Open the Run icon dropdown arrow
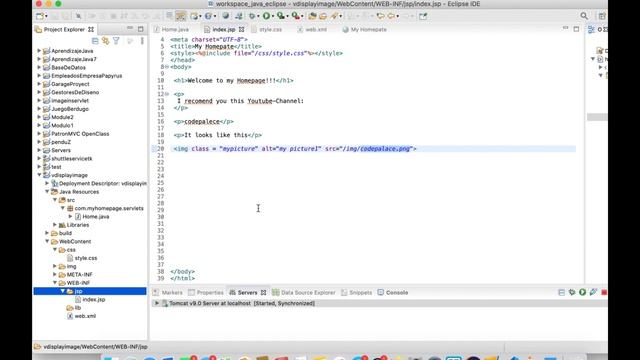 pyautogui.click(x=272, y=16)
